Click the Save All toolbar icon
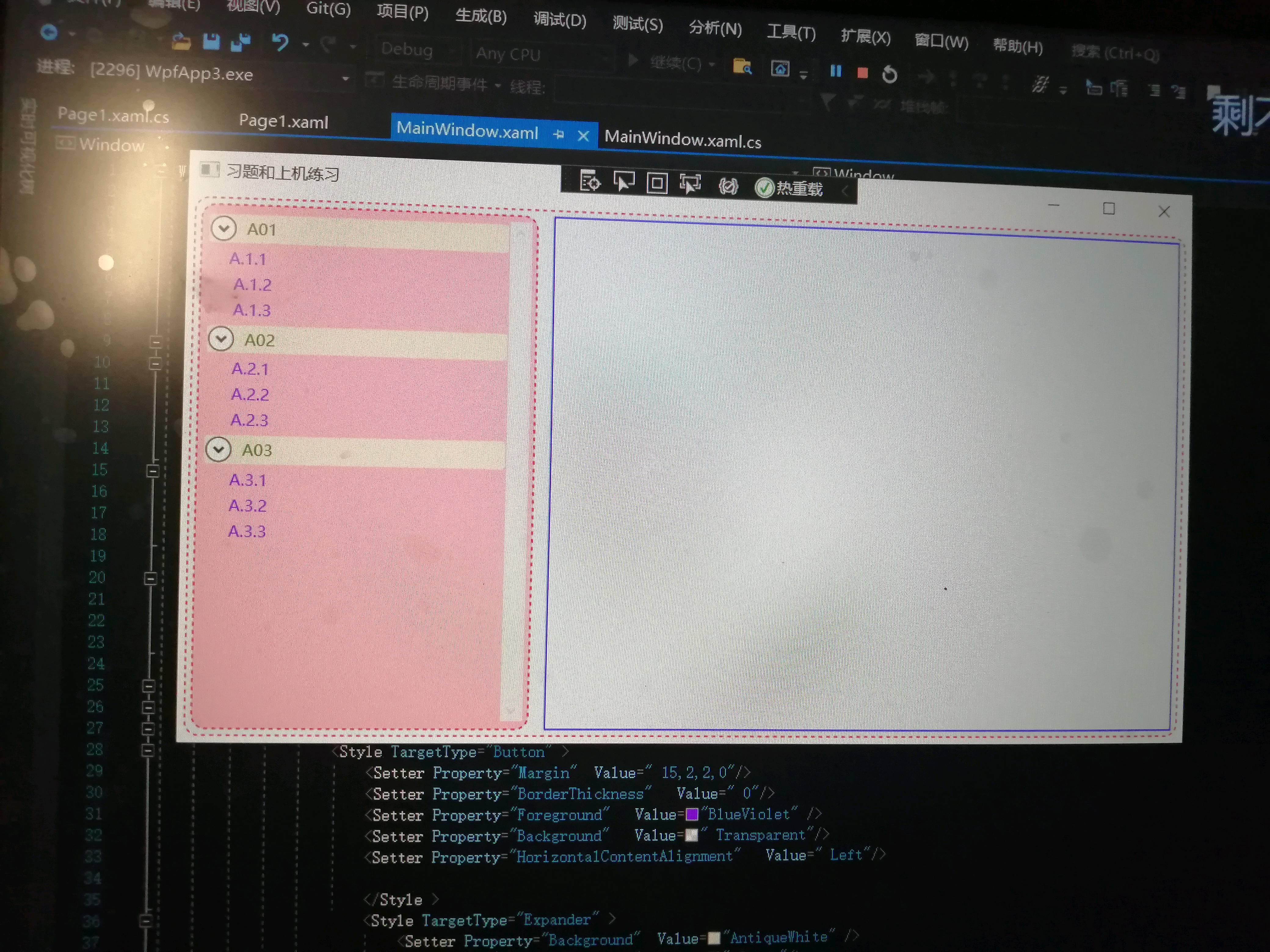The height and width of the screenshot is (952, 1270). click(241, 42)
